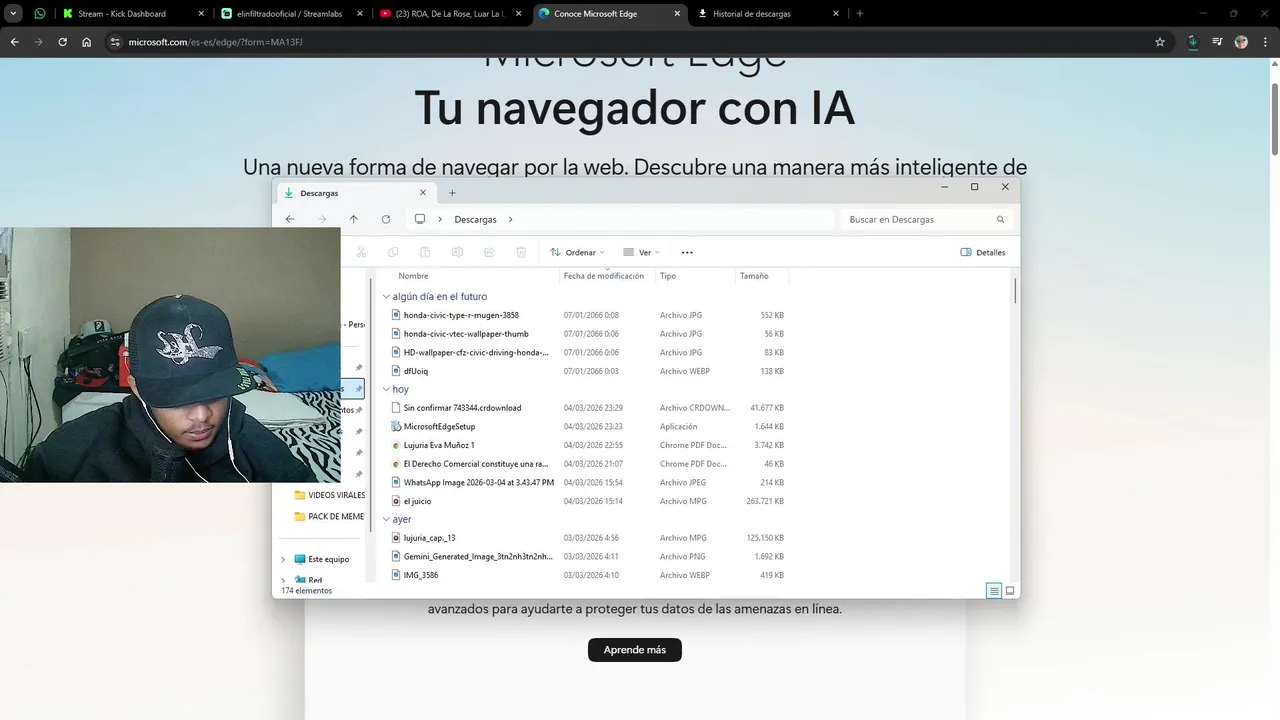Screen dimensions: 1280x720
Task: Click the up-folder arrow in Explorer
Action: (x=353, y=219)
